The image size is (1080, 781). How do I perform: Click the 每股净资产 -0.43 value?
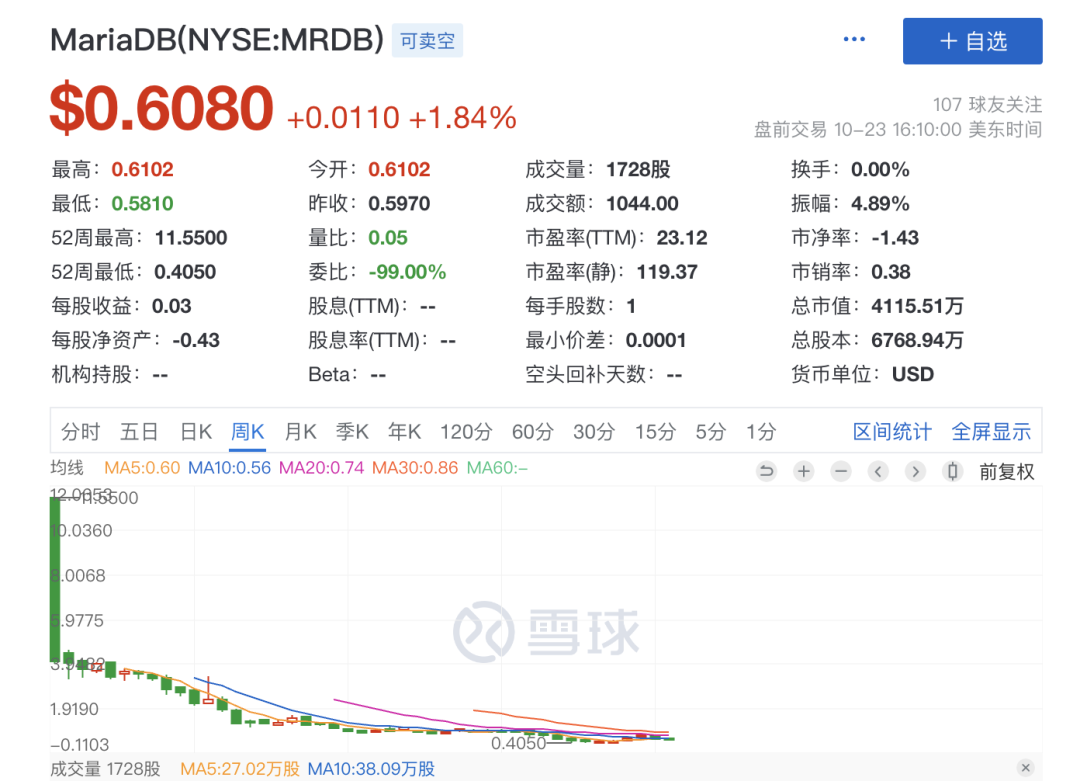coord(196,340)
